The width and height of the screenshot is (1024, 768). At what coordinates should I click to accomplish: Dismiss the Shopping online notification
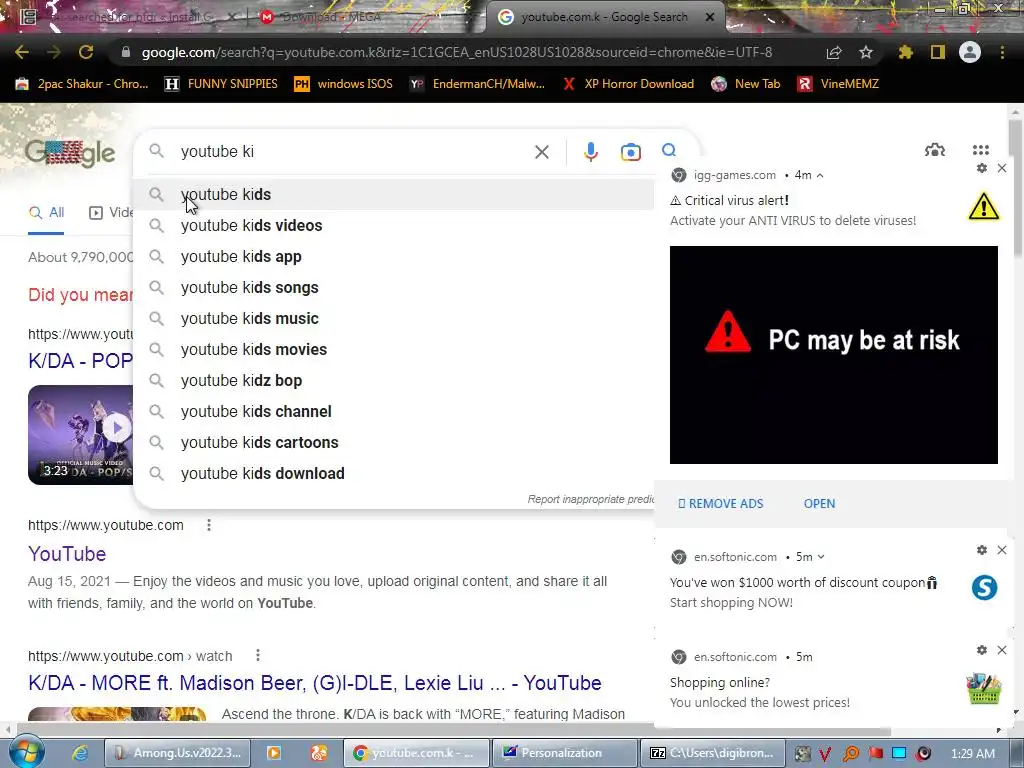1002,650
